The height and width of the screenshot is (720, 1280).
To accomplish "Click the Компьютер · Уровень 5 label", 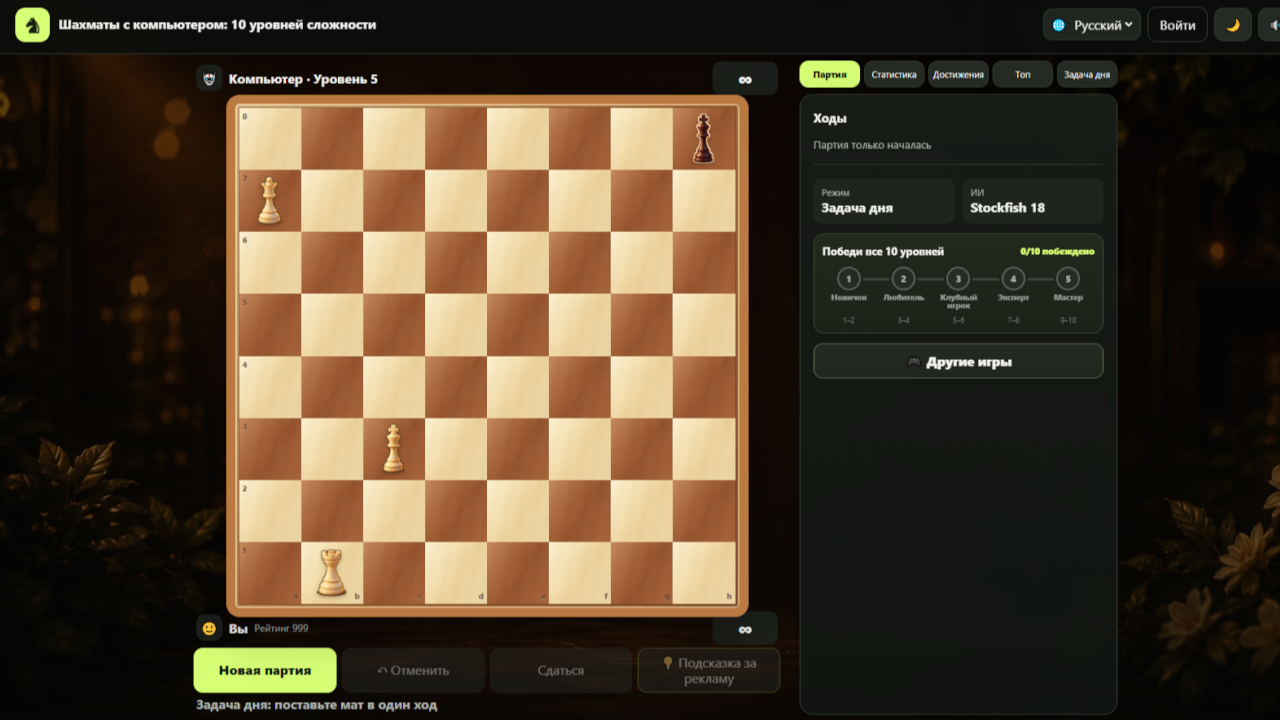I will (303, 79).
